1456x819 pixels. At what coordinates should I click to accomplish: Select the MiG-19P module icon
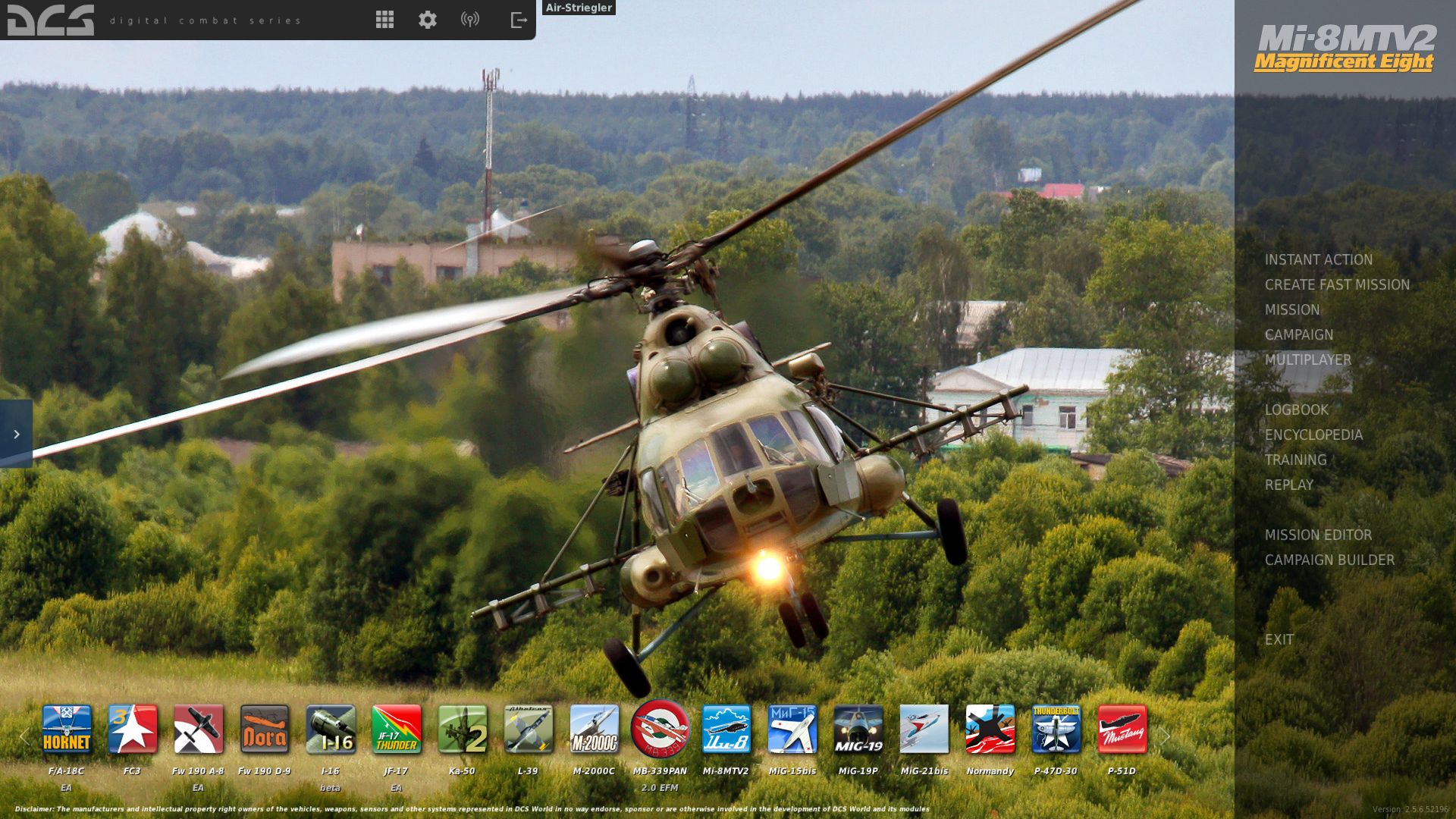tap(858, 730)
